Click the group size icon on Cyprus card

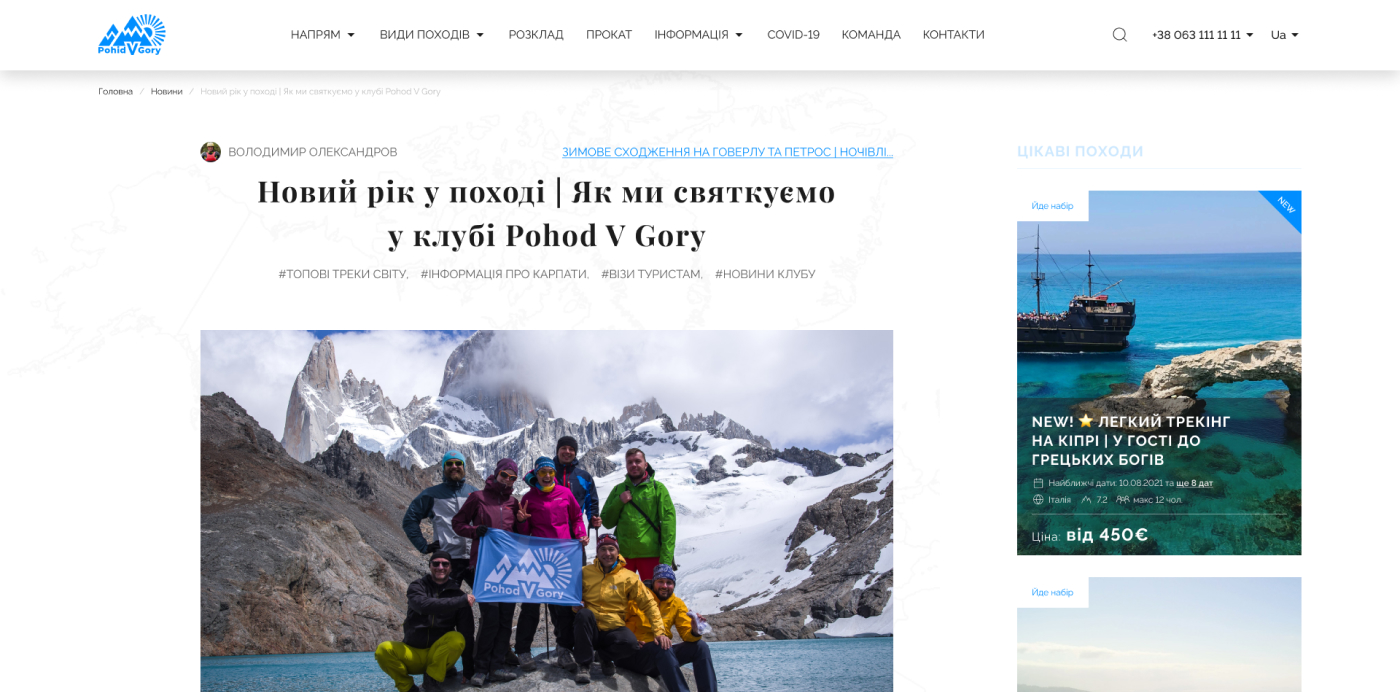coord(1123,500)
